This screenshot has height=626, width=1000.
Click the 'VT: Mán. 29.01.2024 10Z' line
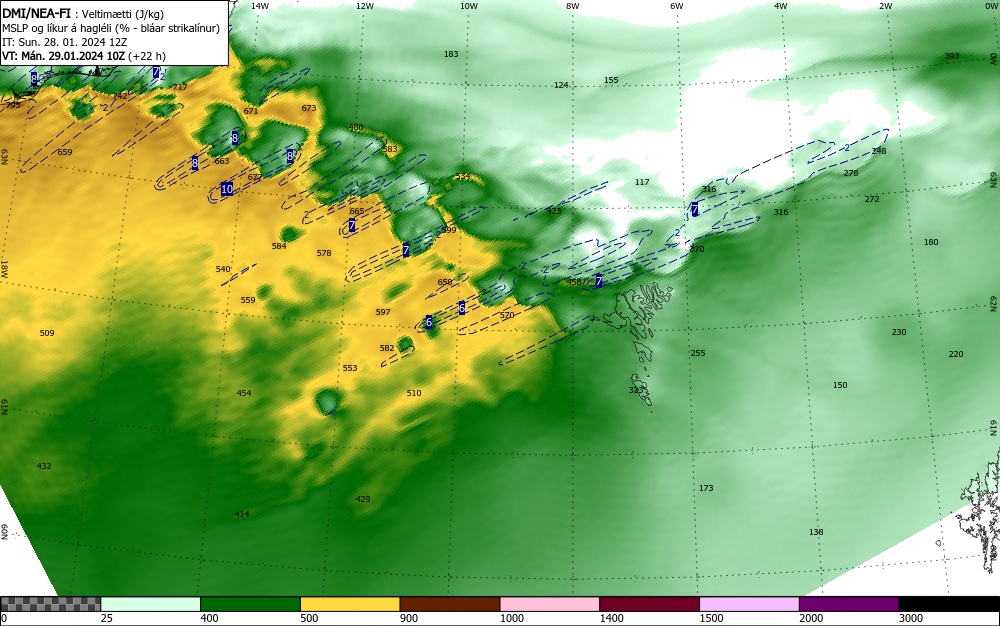click(x=64, y=56)
